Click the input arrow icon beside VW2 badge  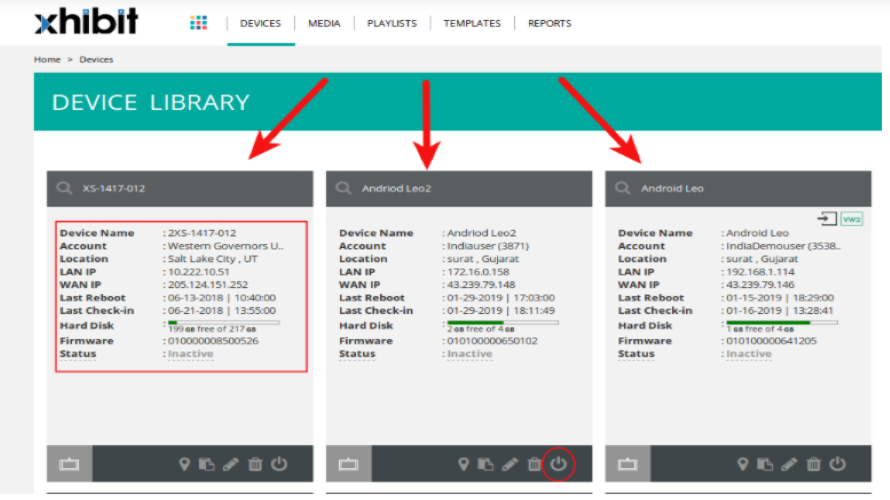point(828,218)
